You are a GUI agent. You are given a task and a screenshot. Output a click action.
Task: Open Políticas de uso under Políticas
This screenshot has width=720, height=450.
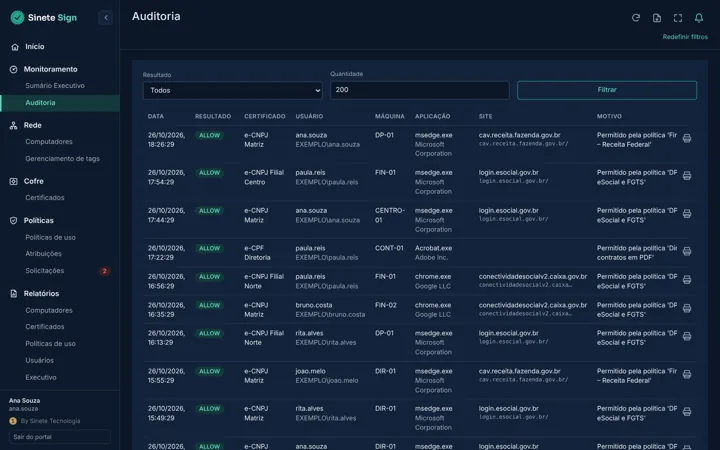pyautogui.click(x=51, y=237)
